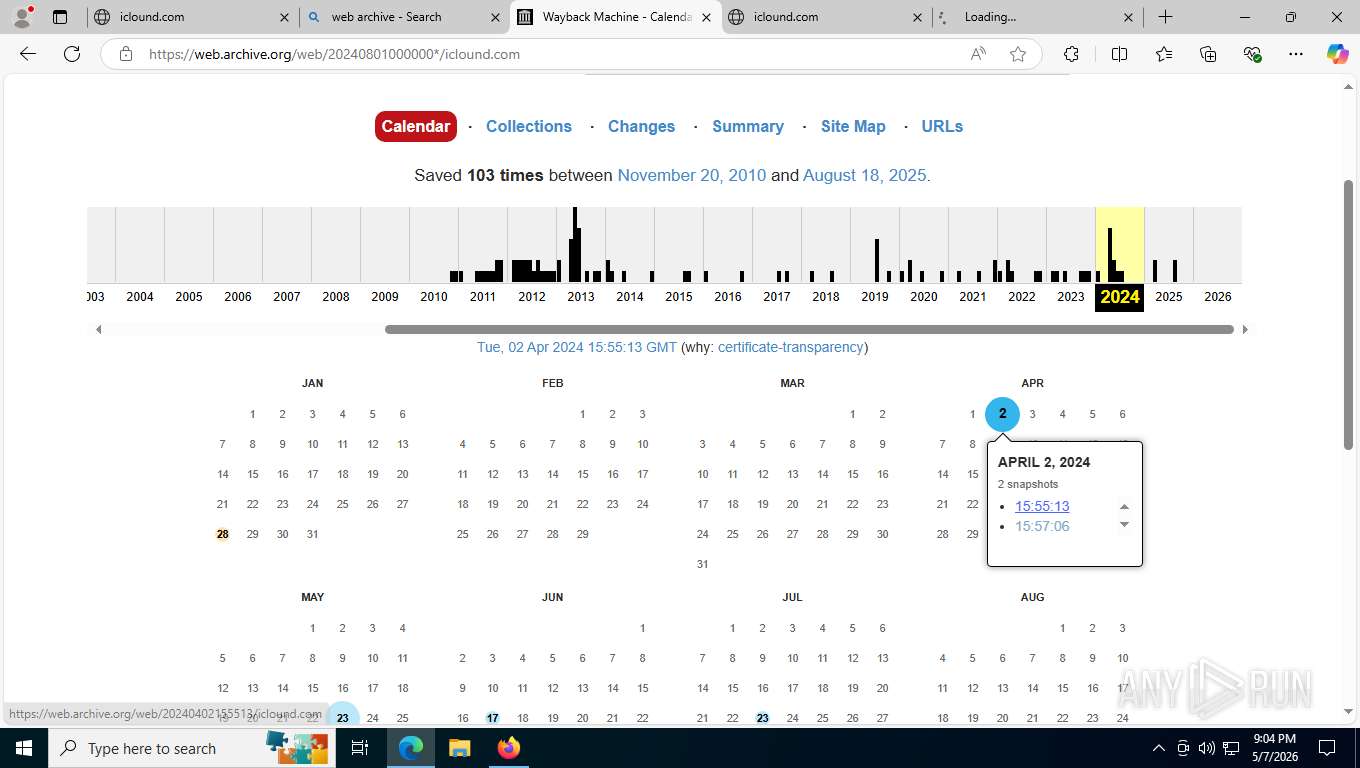Screen dimensions: 1360x768
Task: Select April 2 highlighted capture day
Action: (x=1002, y=414)
